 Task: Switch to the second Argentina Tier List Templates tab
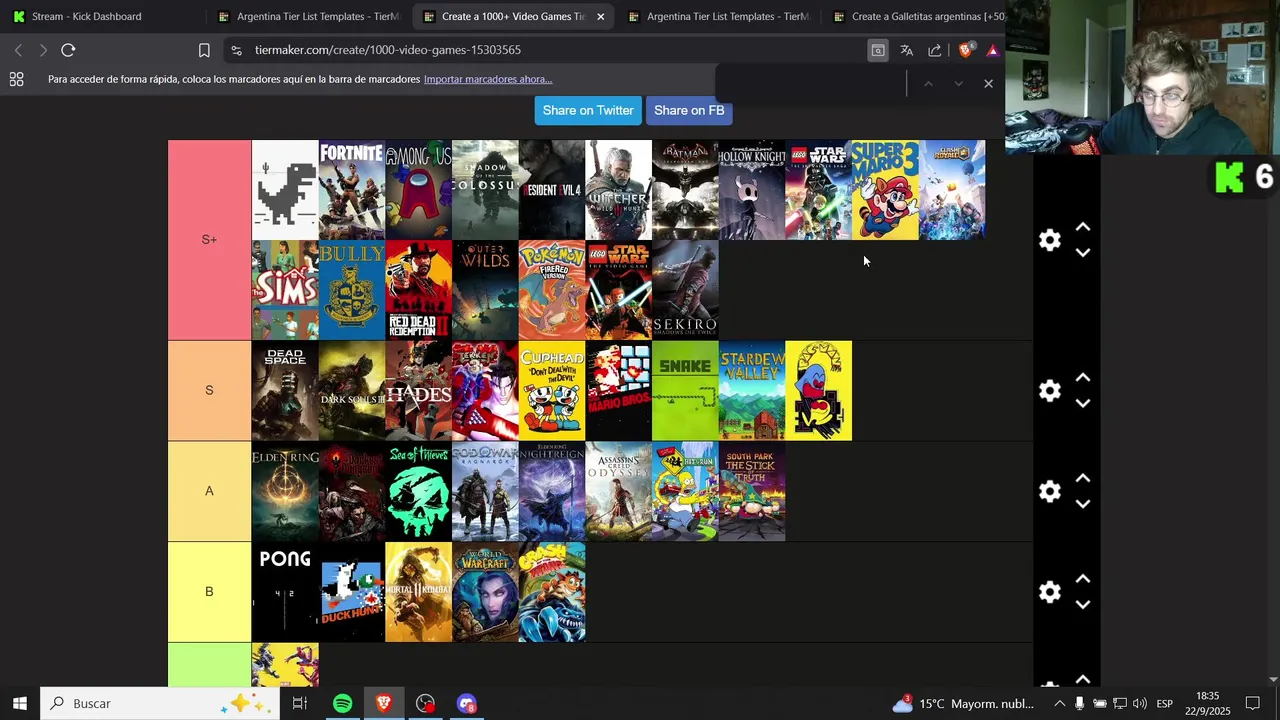click(719, 16)
